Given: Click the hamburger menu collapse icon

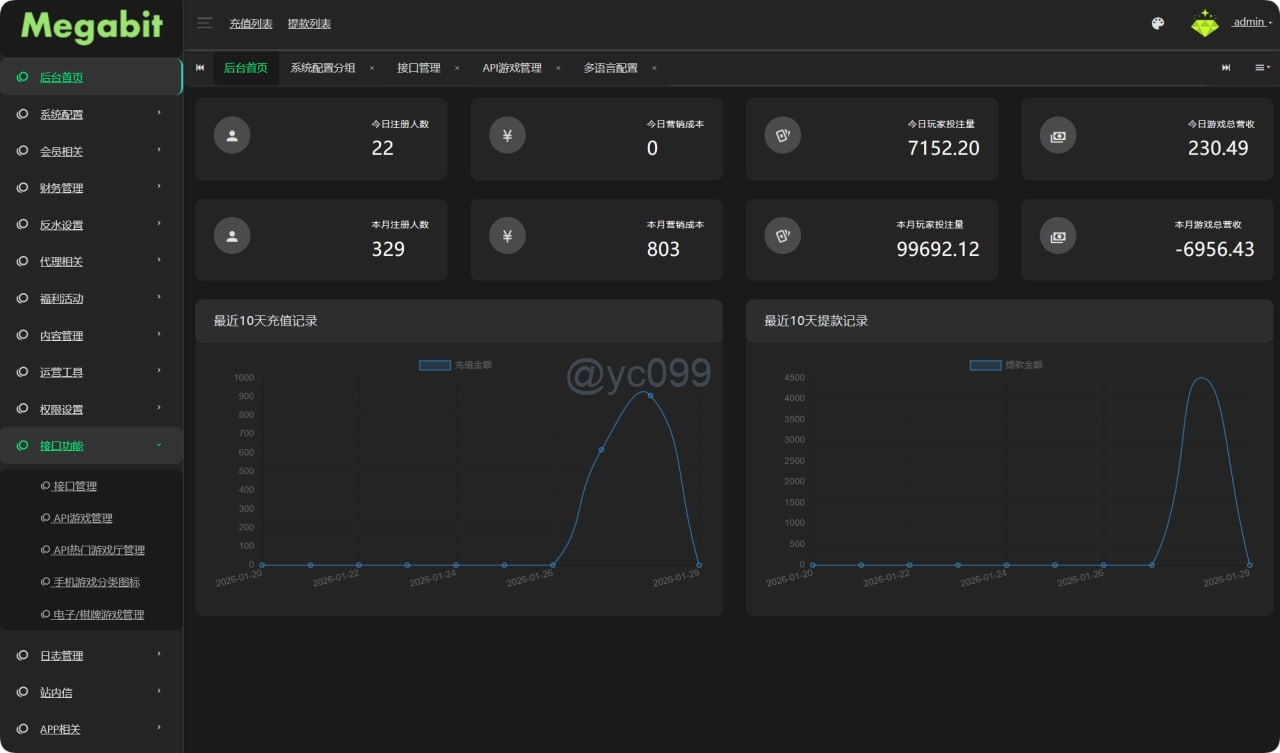Looking at the screenshot, I should coord(204,23).
